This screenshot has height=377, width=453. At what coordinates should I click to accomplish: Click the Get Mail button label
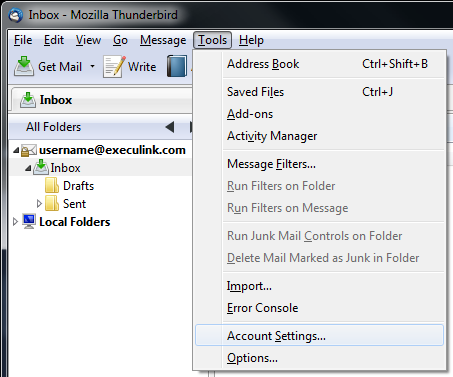point(60,67)
